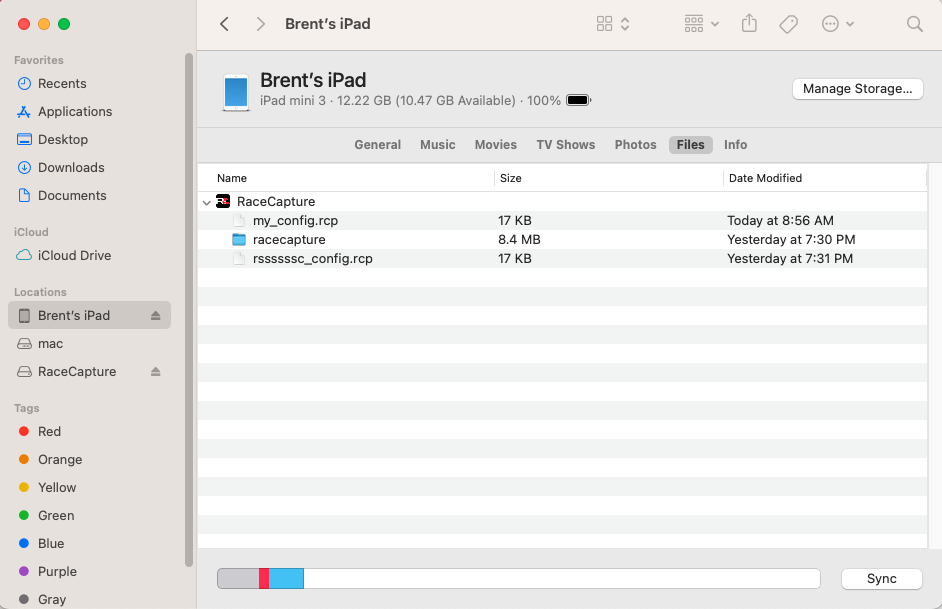
Task: Select the Yellow tag
Action: (x=90, y=488)
